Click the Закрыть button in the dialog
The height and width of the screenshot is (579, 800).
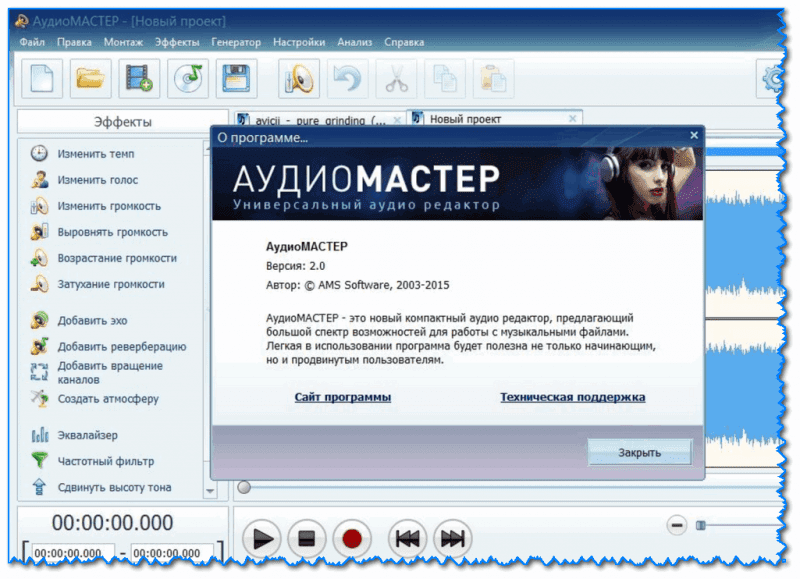(640, 452)
